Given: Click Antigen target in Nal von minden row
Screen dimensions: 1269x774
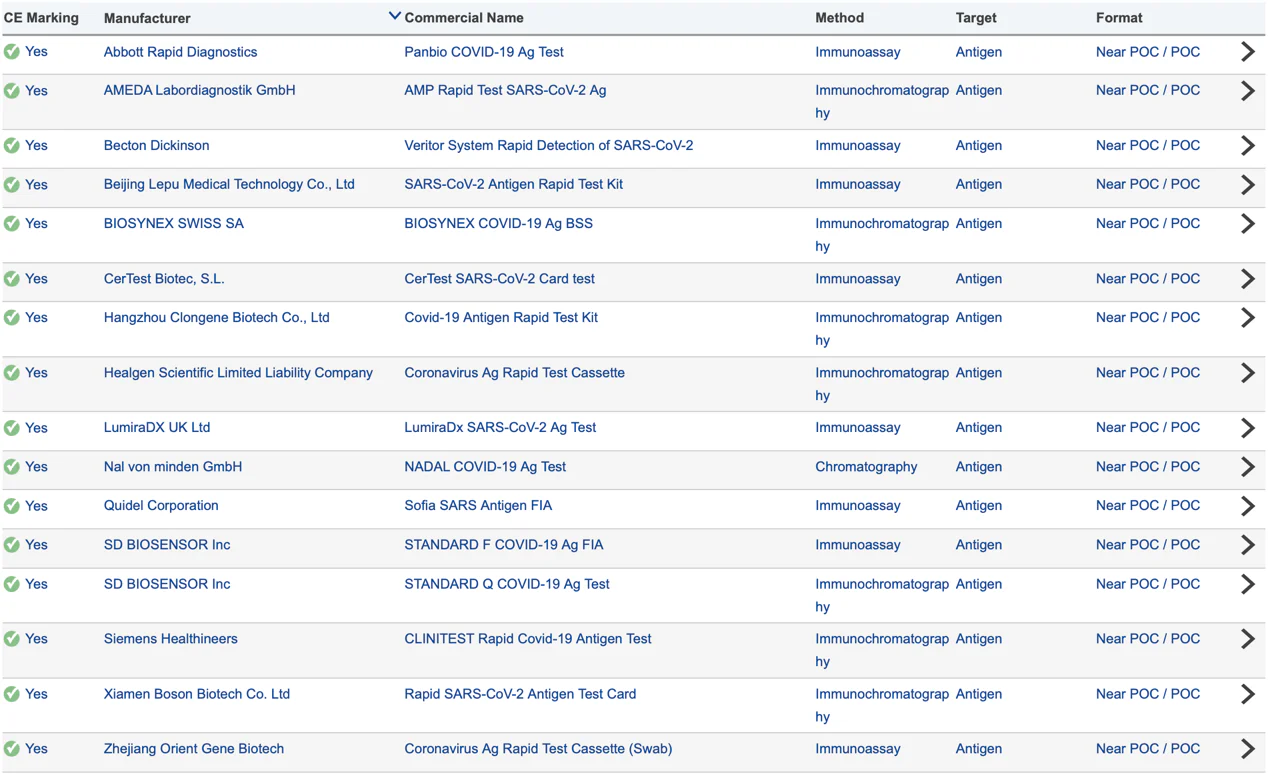Looking at the screenshot, I should pos(978,466).
